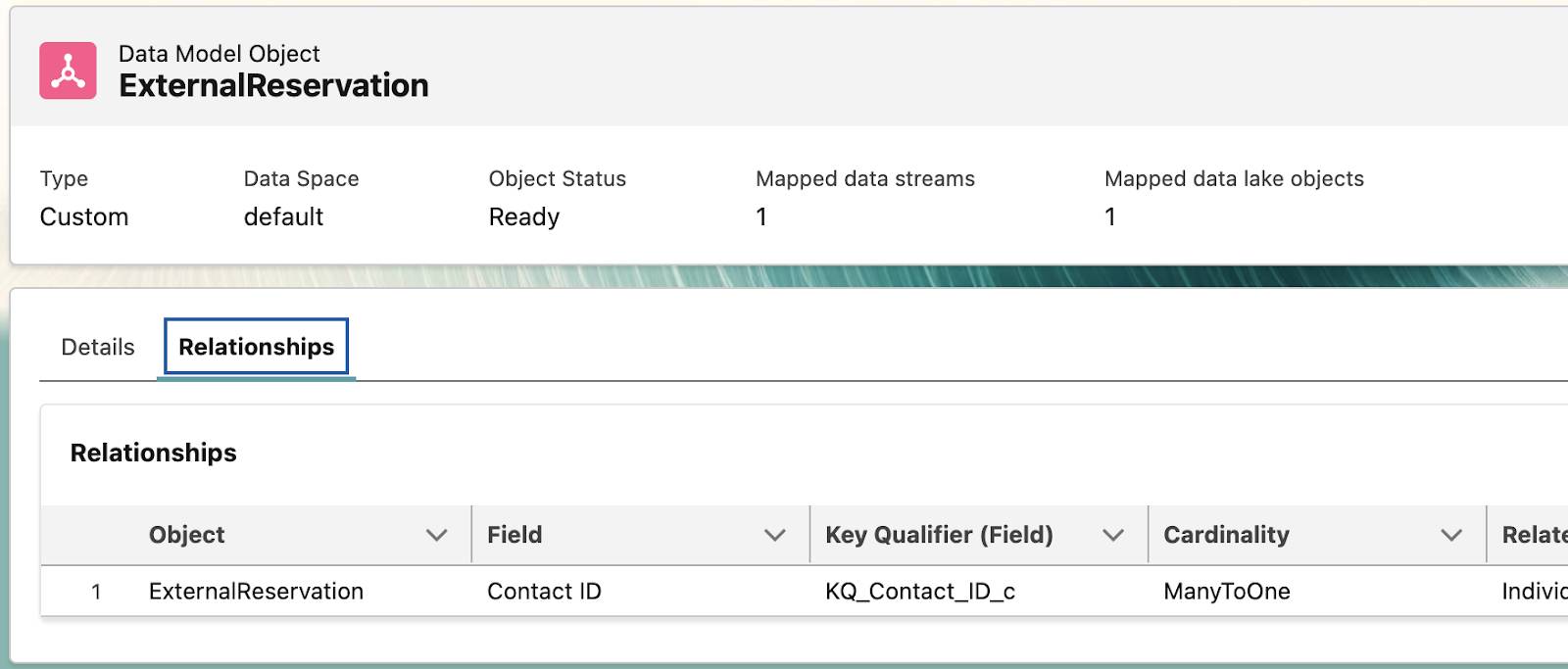This screenshot has width=1568, height=669.
Task: Click the pink Data Model Object icon
Action: pyautogui.click(x=68, y=71)
